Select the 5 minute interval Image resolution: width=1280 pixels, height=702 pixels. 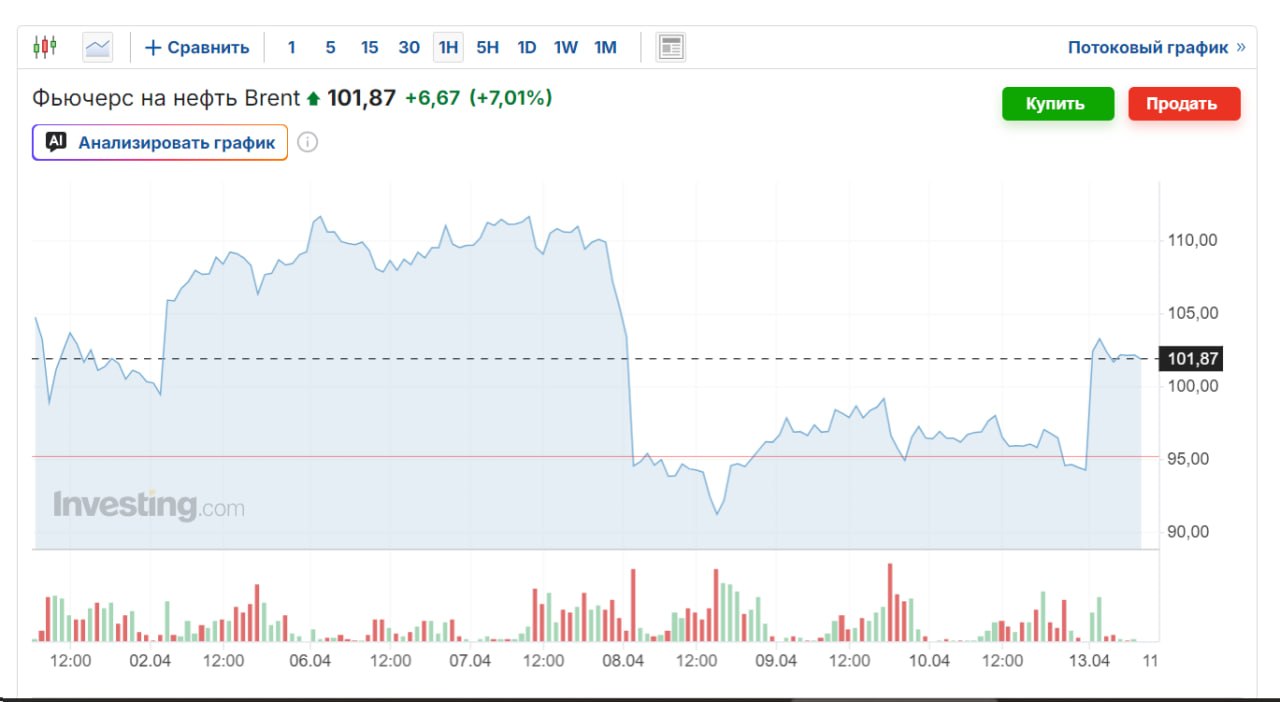pos(330,47)
